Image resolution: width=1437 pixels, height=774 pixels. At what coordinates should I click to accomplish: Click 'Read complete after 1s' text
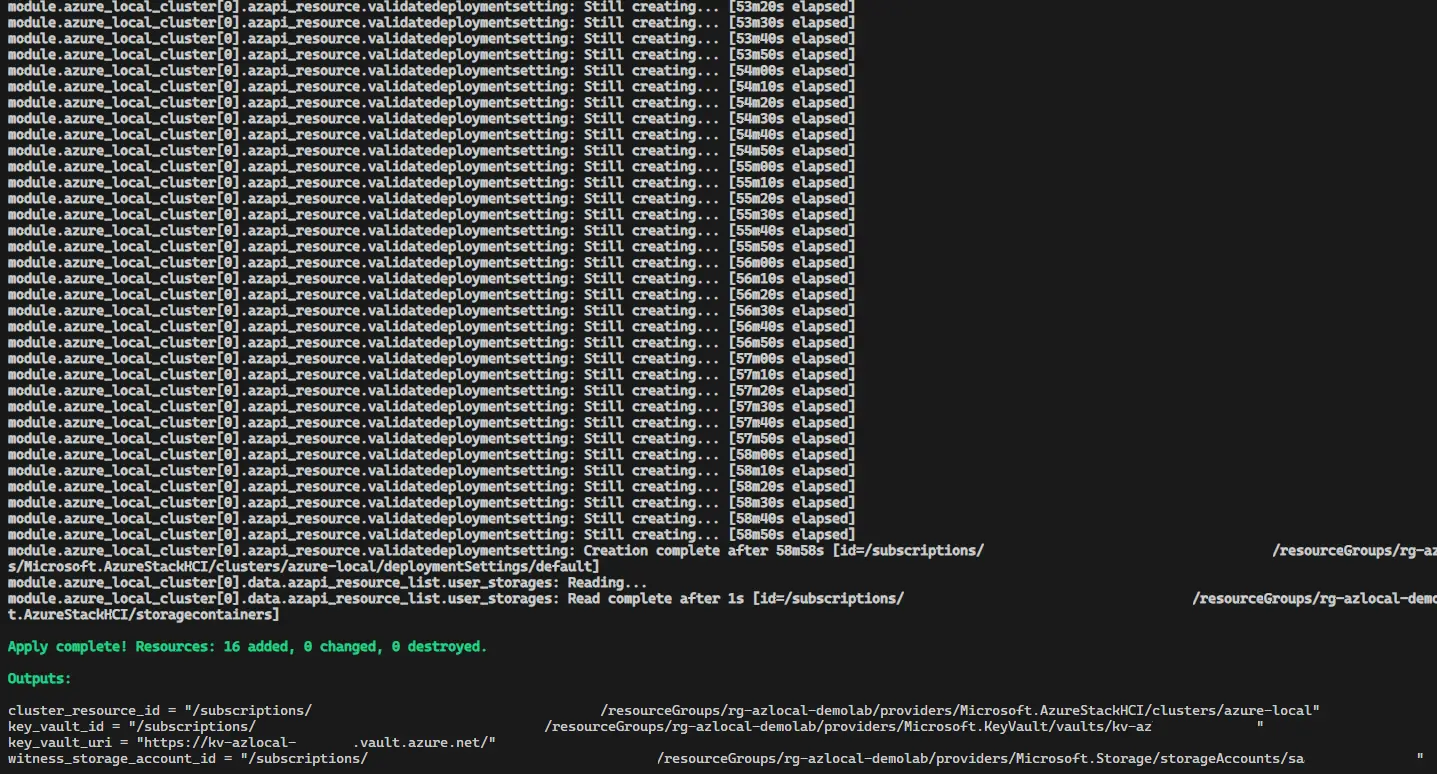pos(655,599)
